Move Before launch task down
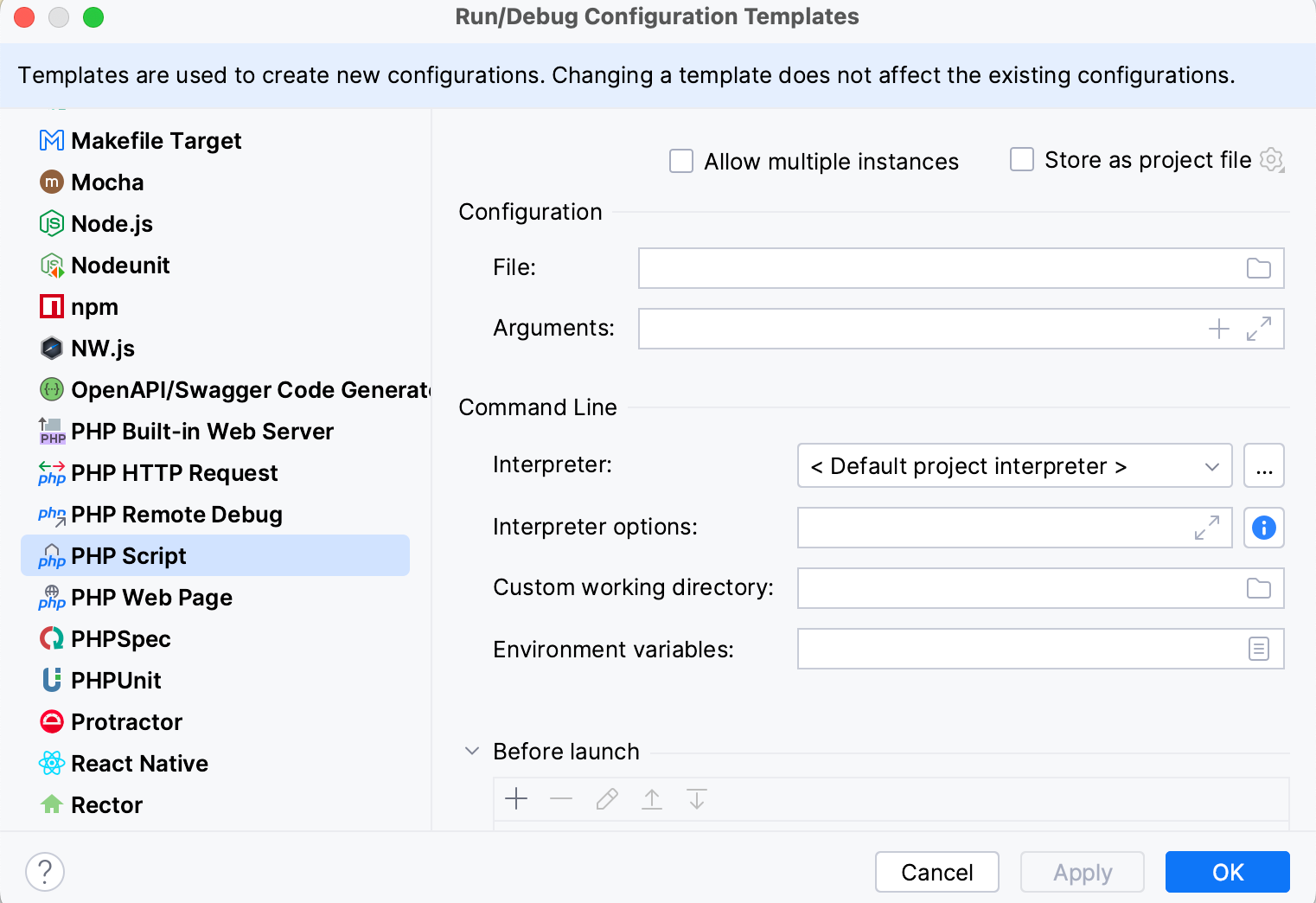Viewport: 1316px width, 903px height. 697,799
